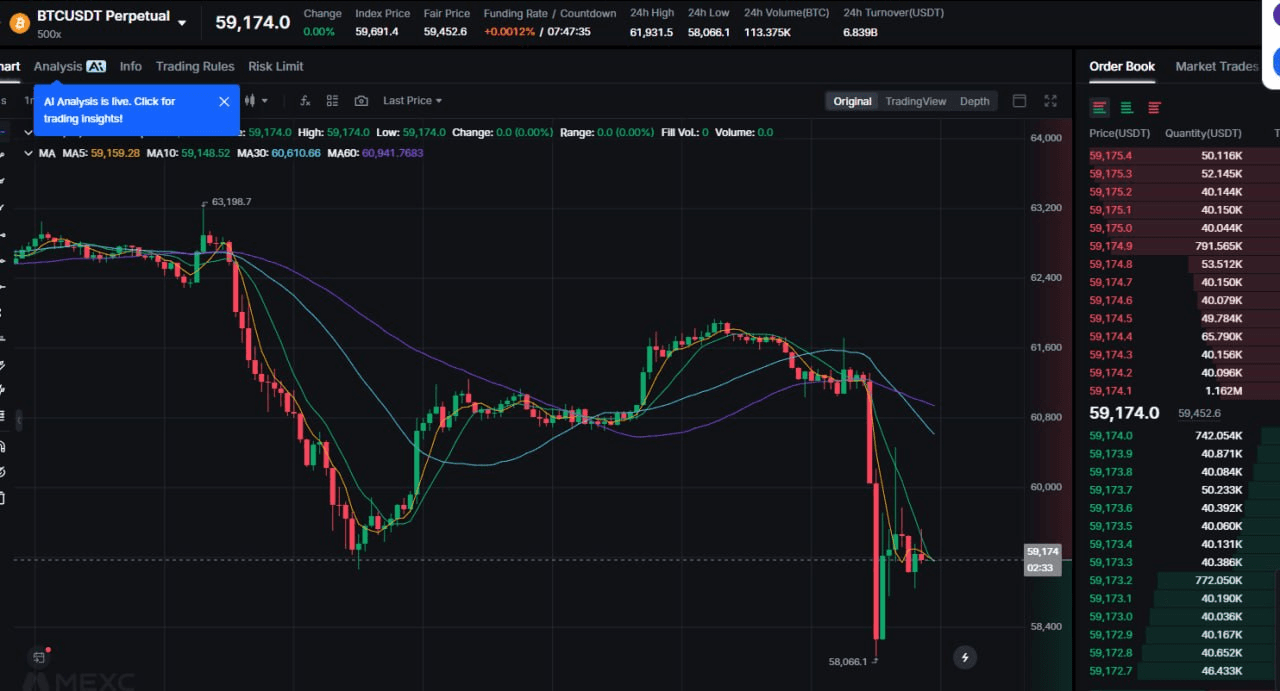Switch chart to TradingView mode
The height and width of the screenshot is (691, 1280).
(x=915, y=101)
